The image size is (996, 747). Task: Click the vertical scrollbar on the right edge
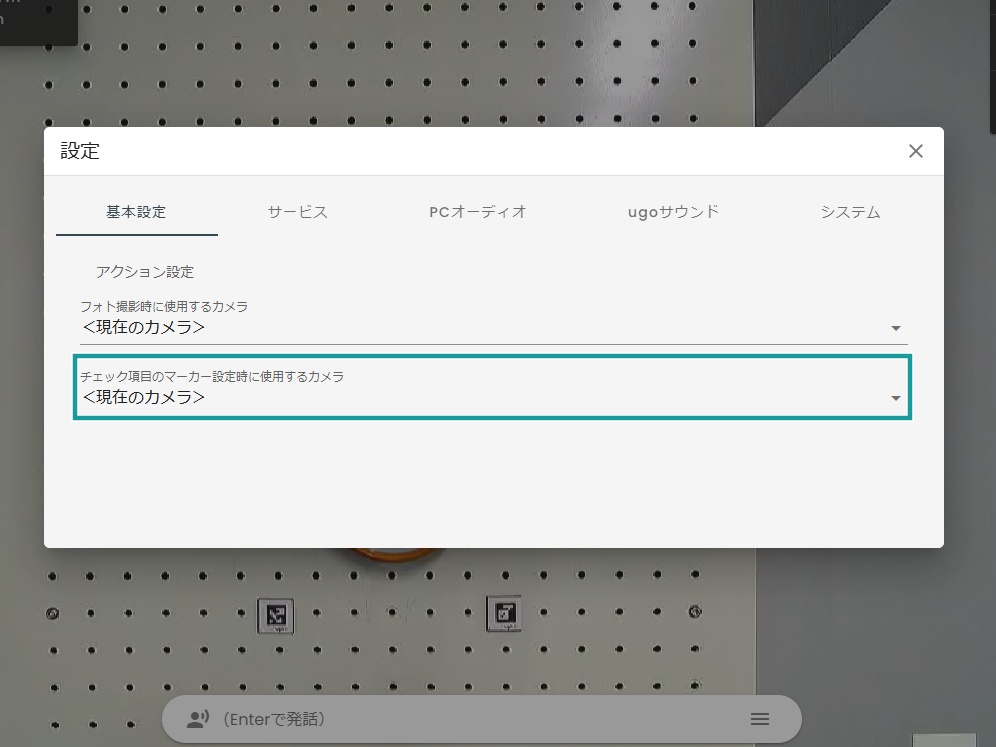pos(993,67)
